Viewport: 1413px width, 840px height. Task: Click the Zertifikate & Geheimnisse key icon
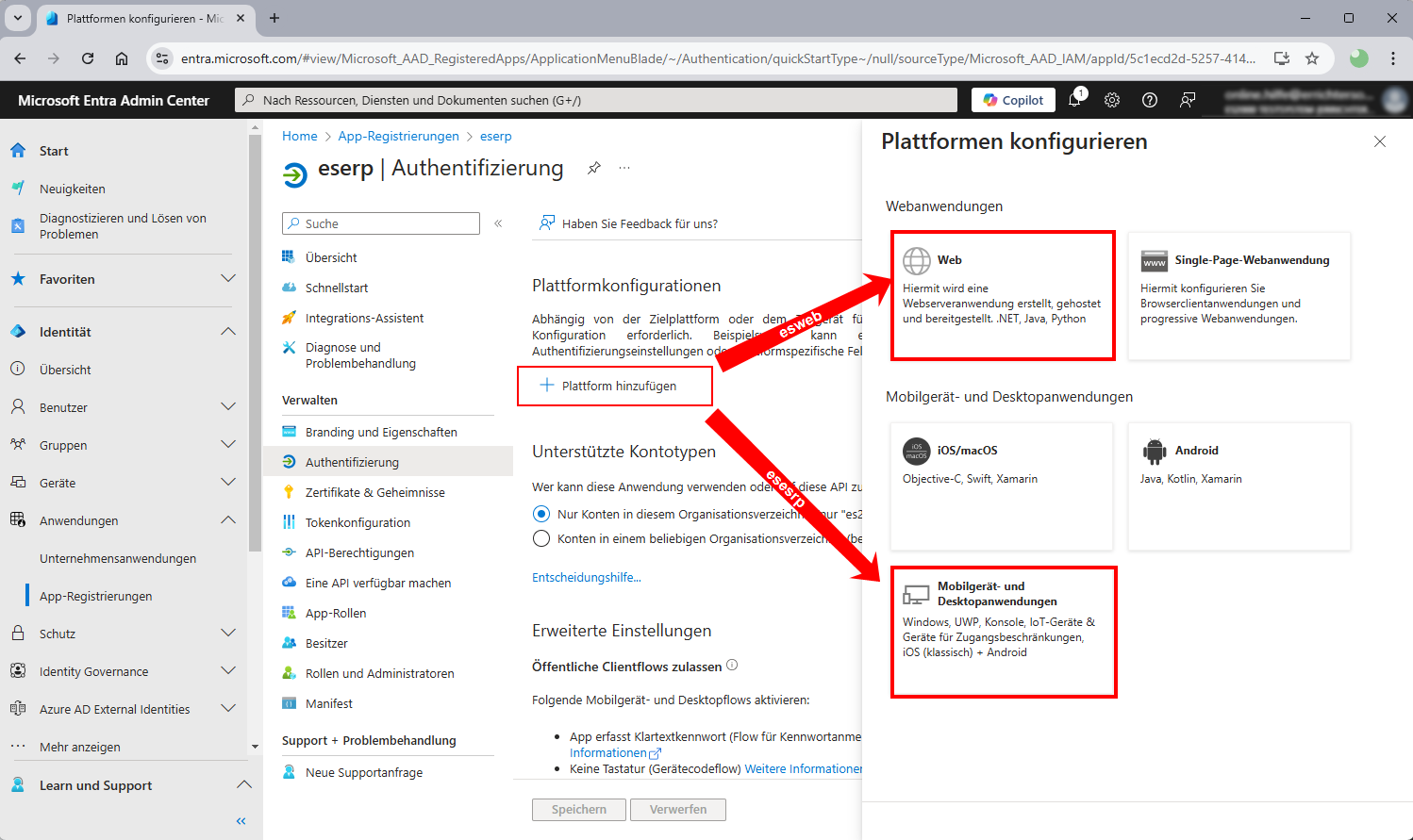[x=289, y=492]
